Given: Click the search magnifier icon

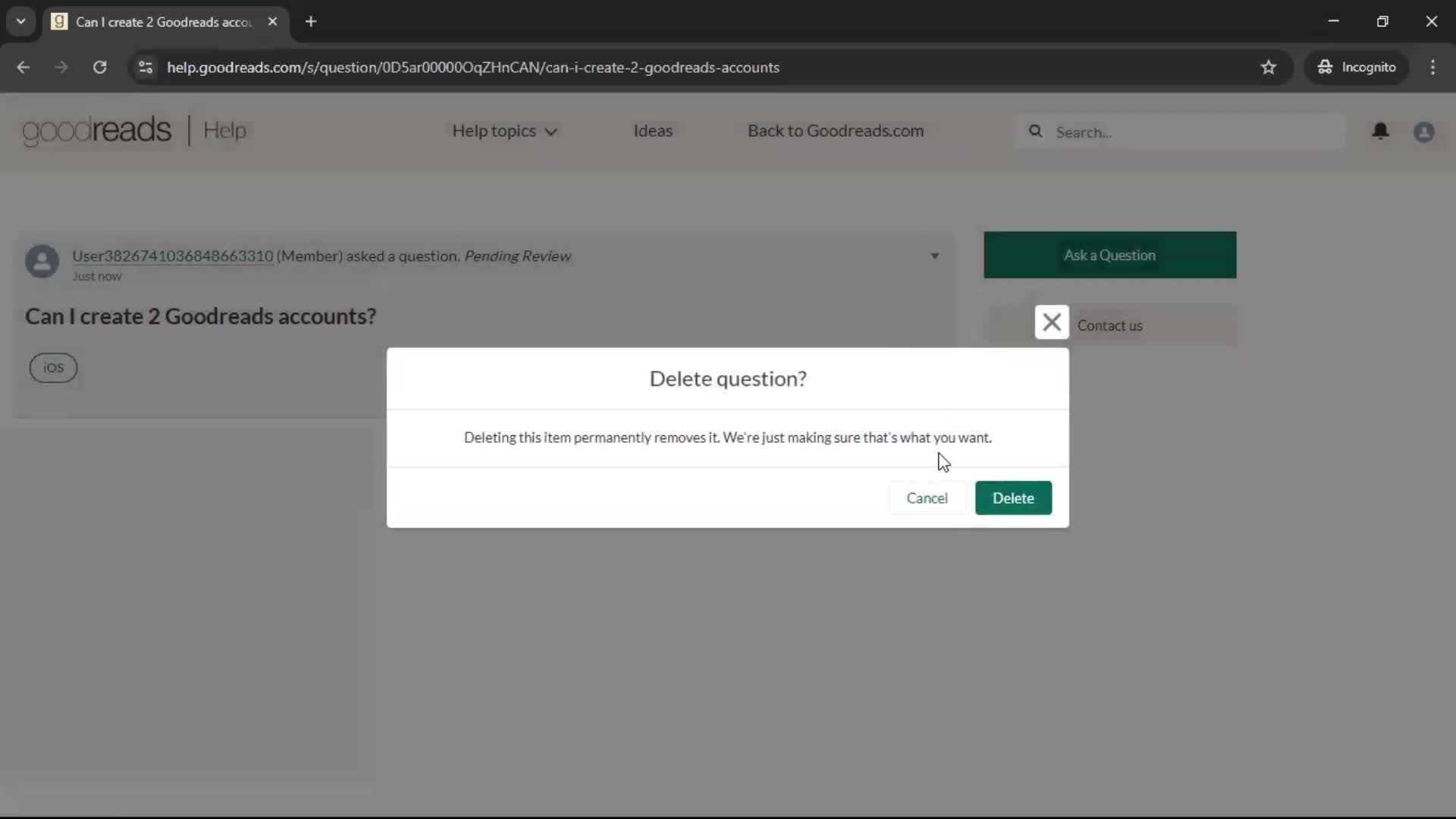Looking at the screenshot, I should [x=1035, y=132].
